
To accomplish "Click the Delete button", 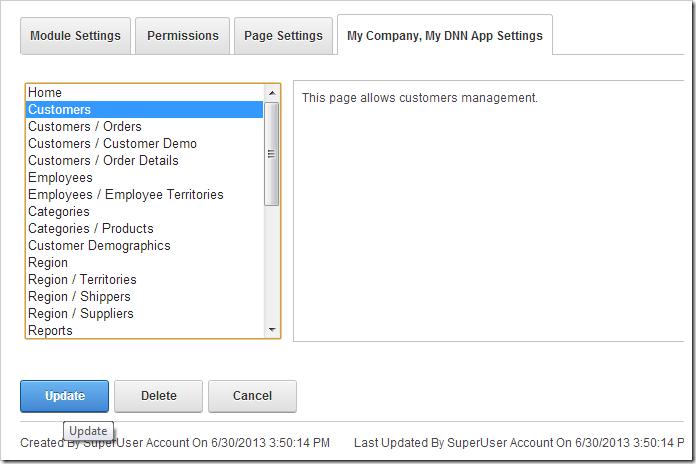I will tap(158, 396).
